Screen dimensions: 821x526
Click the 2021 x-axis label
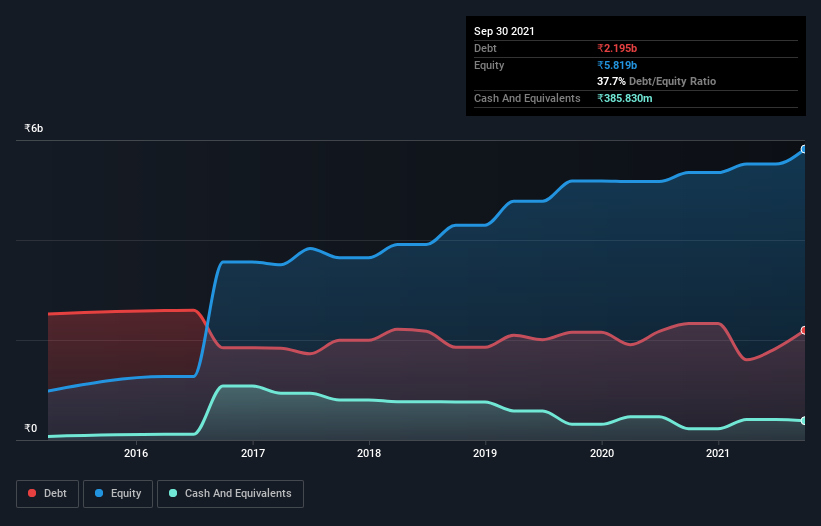(x=718, y=453)
